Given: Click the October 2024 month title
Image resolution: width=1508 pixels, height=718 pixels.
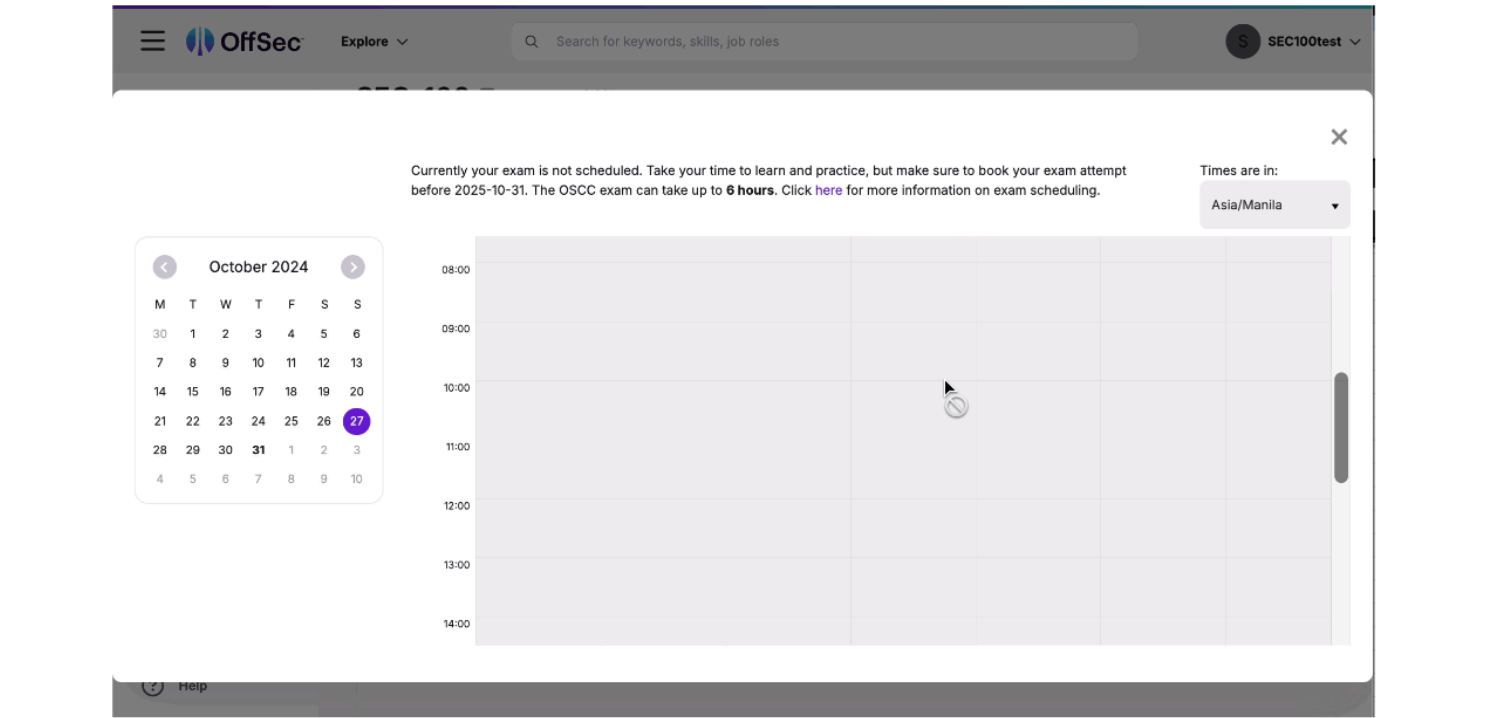Looking at the screenshot, I should point(258,267).
